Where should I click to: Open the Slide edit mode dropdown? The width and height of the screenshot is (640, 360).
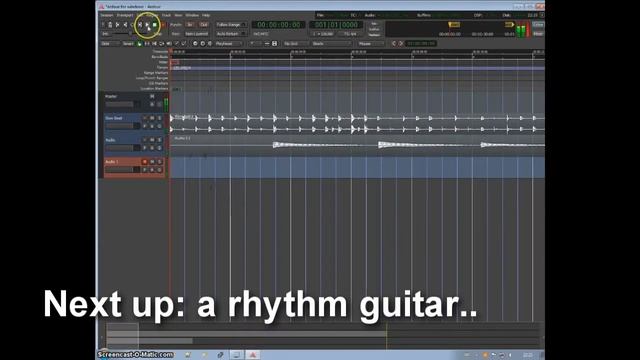click(x=110, y=44)
